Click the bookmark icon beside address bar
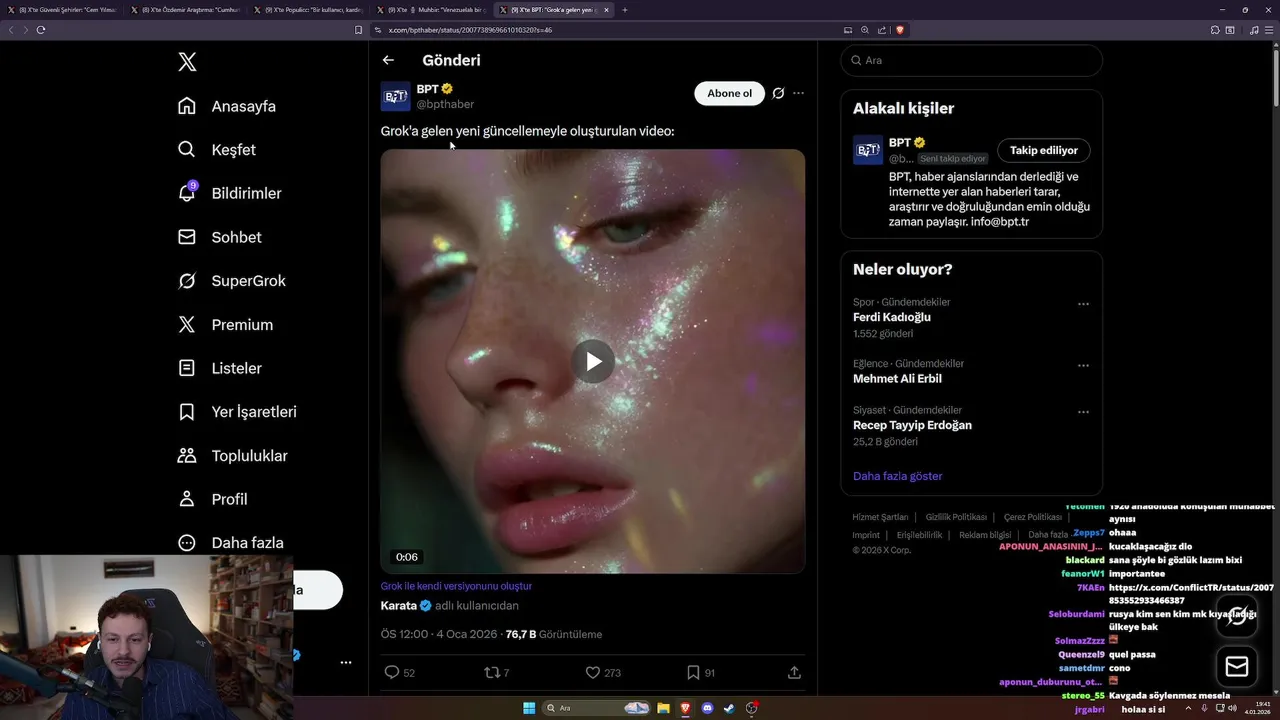 click(x=358, y=30)
